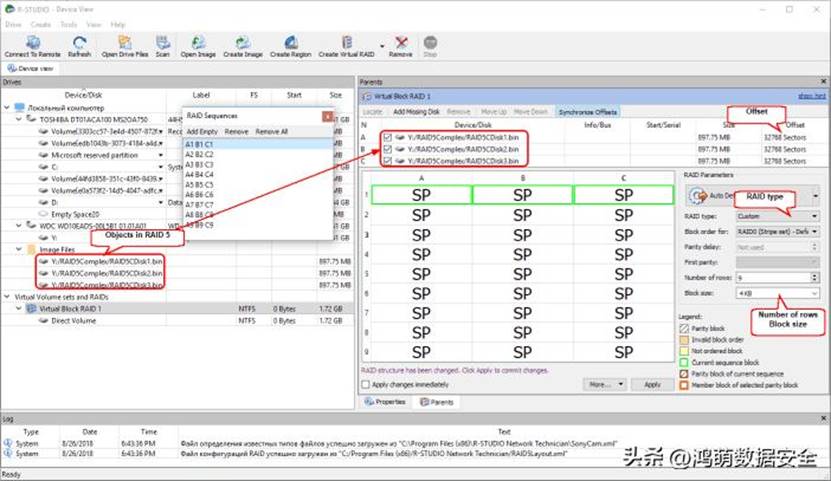Open the RAID type dropdown
Image resolution: width=831 pixels, height=481 pixels.
(x=777, y=216)
